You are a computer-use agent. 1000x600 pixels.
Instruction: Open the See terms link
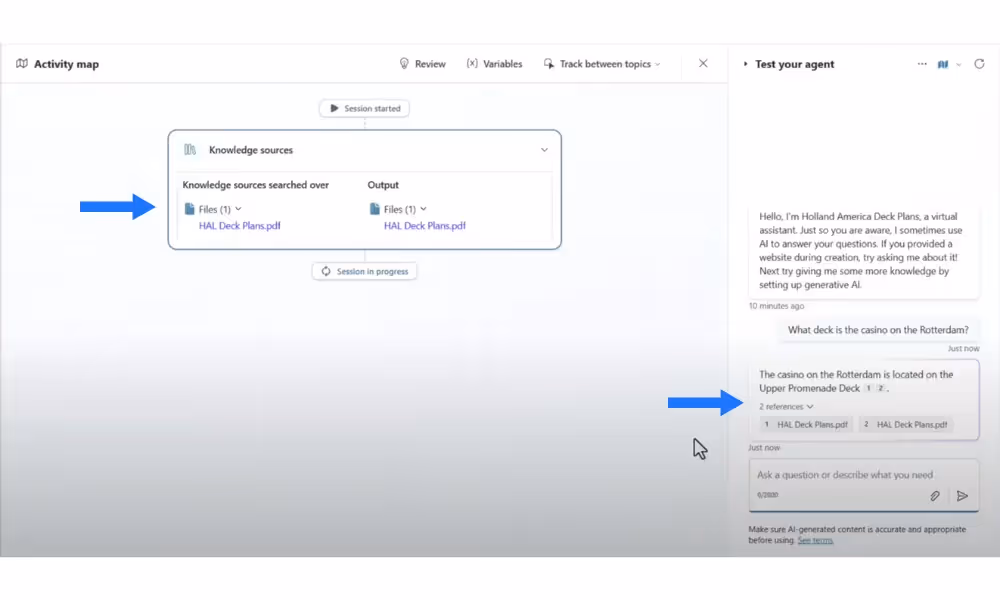pos(815,541)
